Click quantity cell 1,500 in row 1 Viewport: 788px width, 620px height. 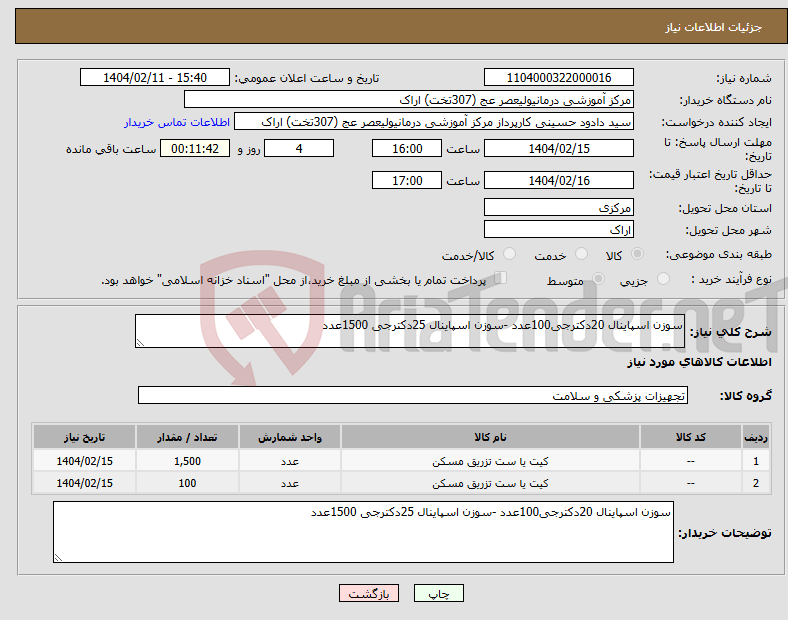[x=187, y=461]
